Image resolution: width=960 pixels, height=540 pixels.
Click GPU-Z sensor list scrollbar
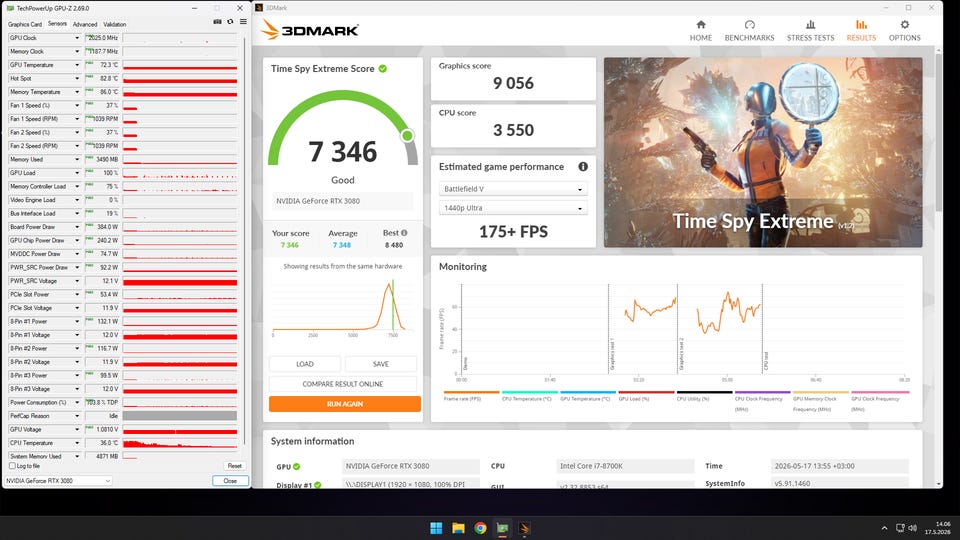pos(245,239)
